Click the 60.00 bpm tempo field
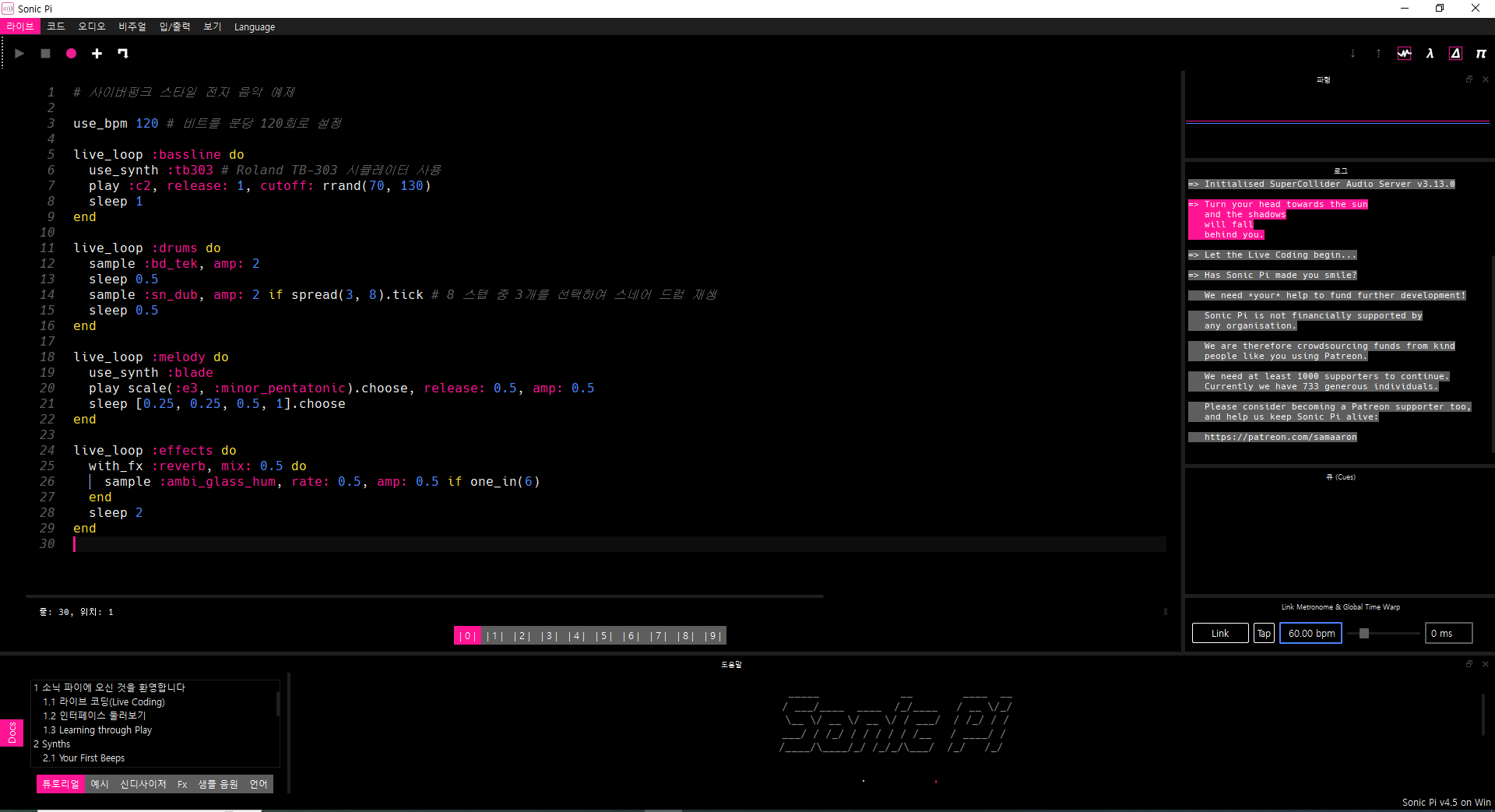The height and width of the screenshot is (812, 1495). (1311, 633)
